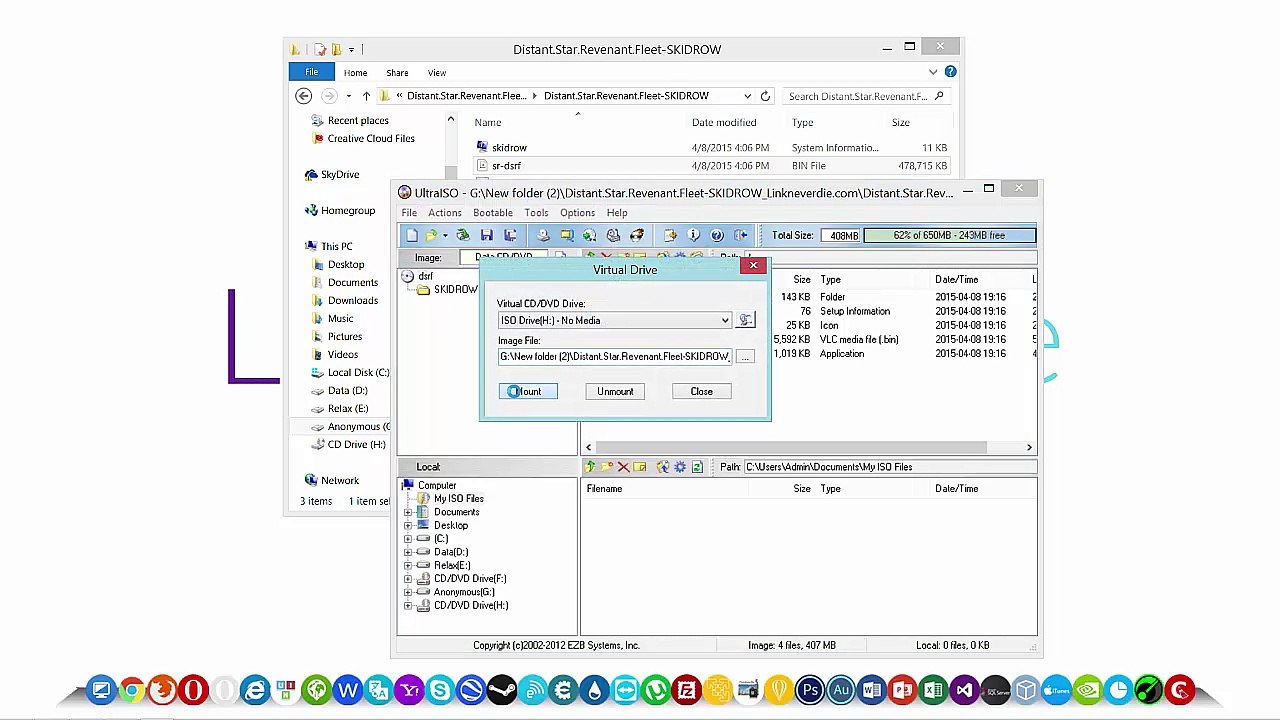Select Downloads in Explorer navigation pane
Screen dimensions: 1280x720
353,300
